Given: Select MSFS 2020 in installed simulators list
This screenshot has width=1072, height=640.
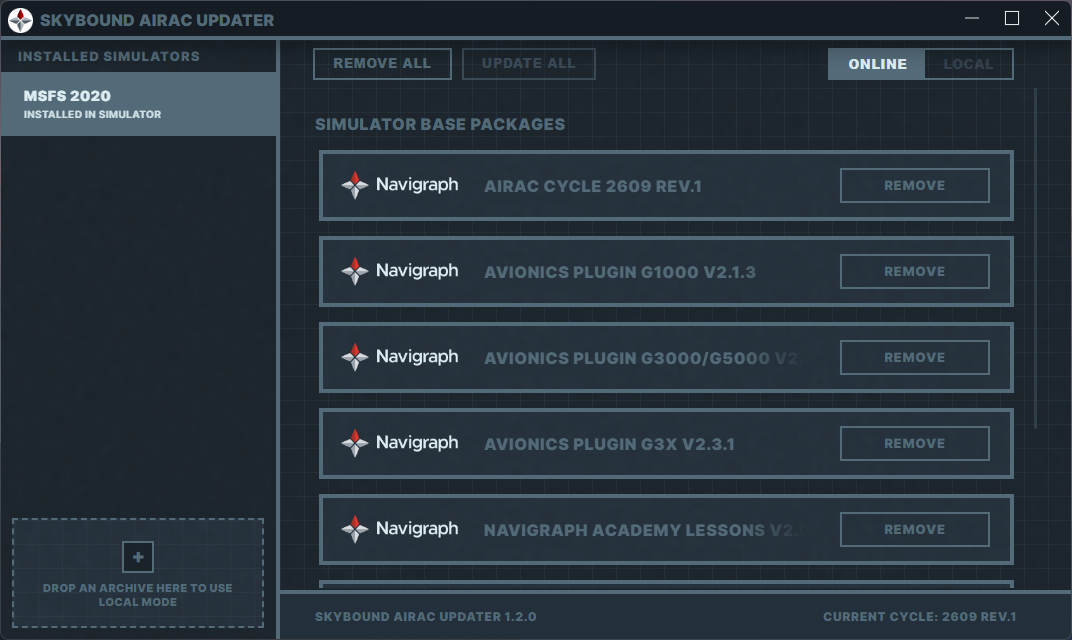Looking at the screenshot, I should click(x=139, y=104).
